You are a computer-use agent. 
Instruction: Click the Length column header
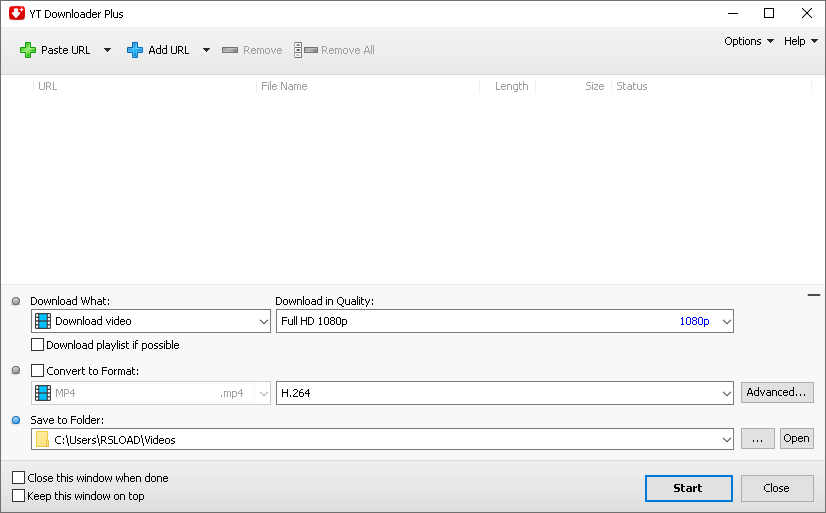[512, 86]
